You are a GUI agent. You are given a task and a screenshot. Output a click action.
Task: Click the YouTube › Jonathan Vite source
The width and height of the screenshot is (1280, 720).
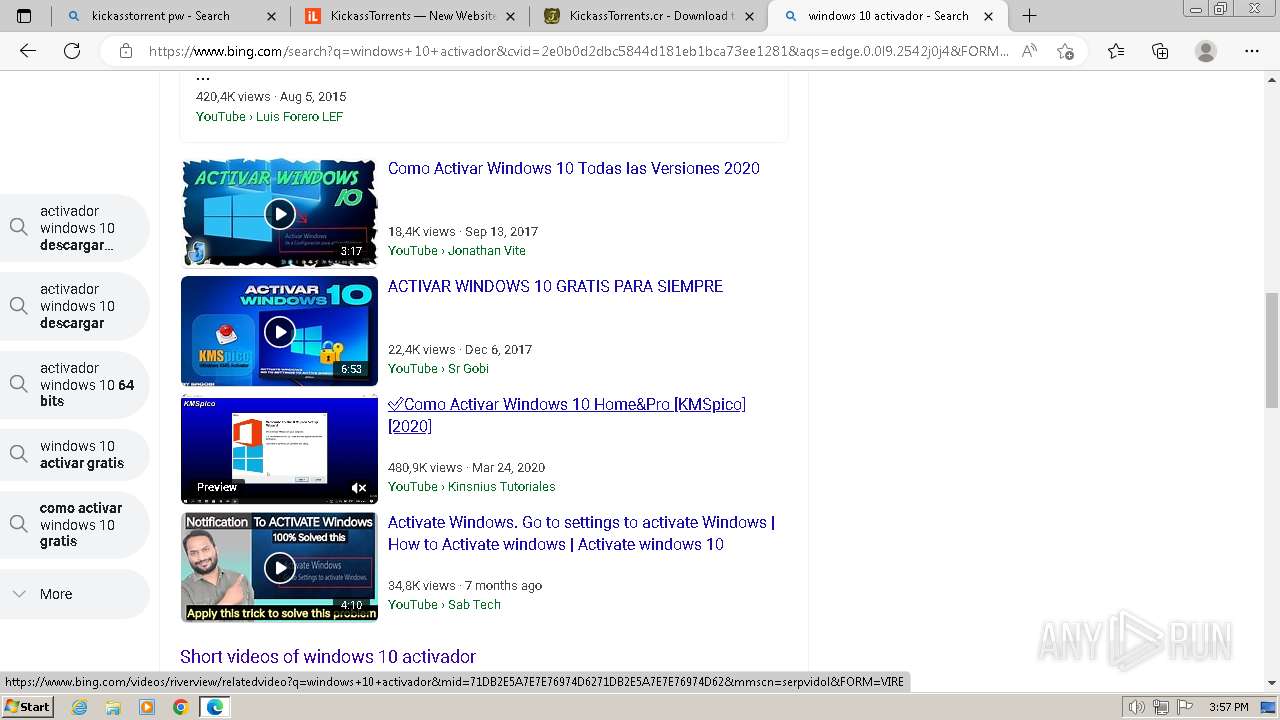pos(457,251)
